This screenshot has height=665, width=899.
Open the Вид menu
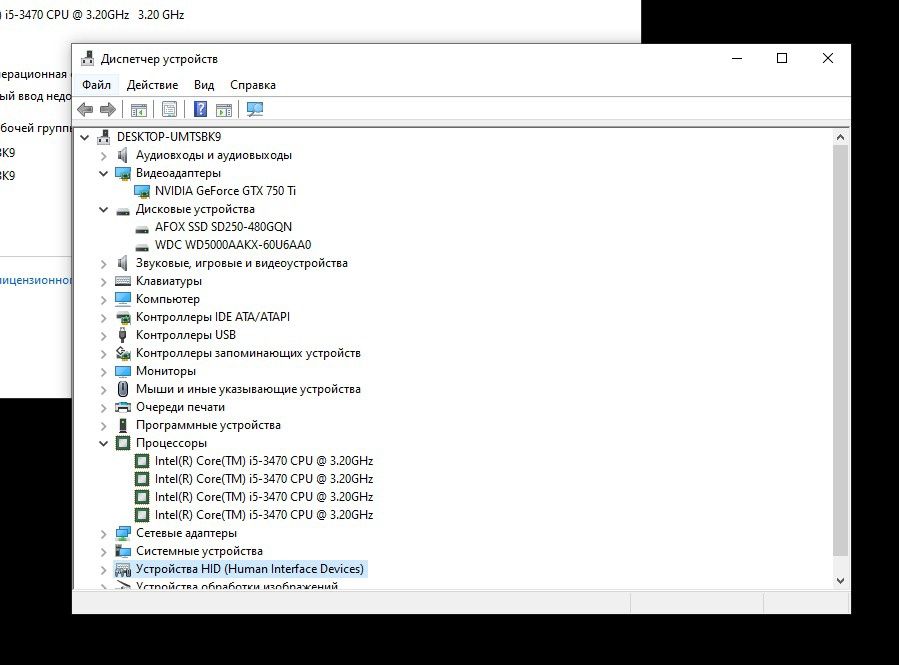(x=204, y=85)
